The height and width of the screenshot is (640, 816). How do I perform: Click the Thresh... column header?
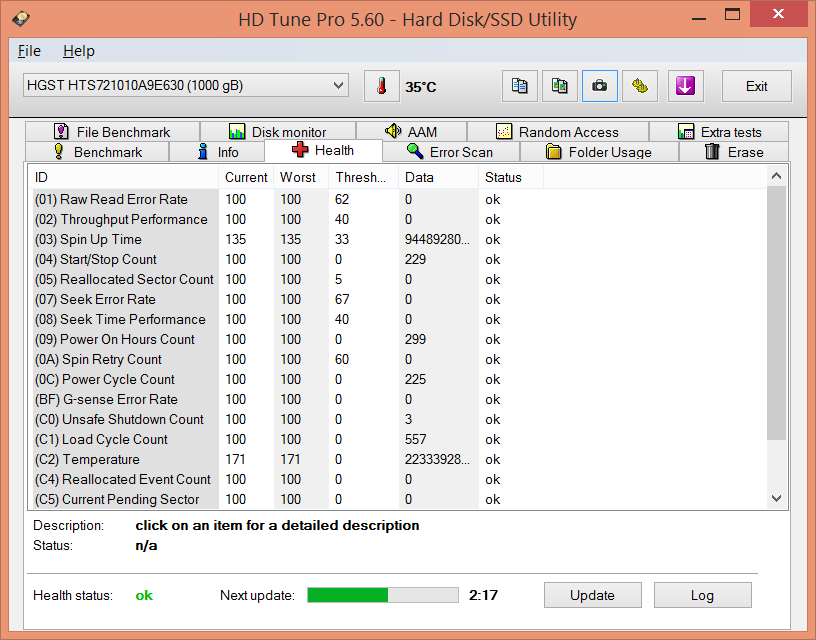click(x=363, y=177)
